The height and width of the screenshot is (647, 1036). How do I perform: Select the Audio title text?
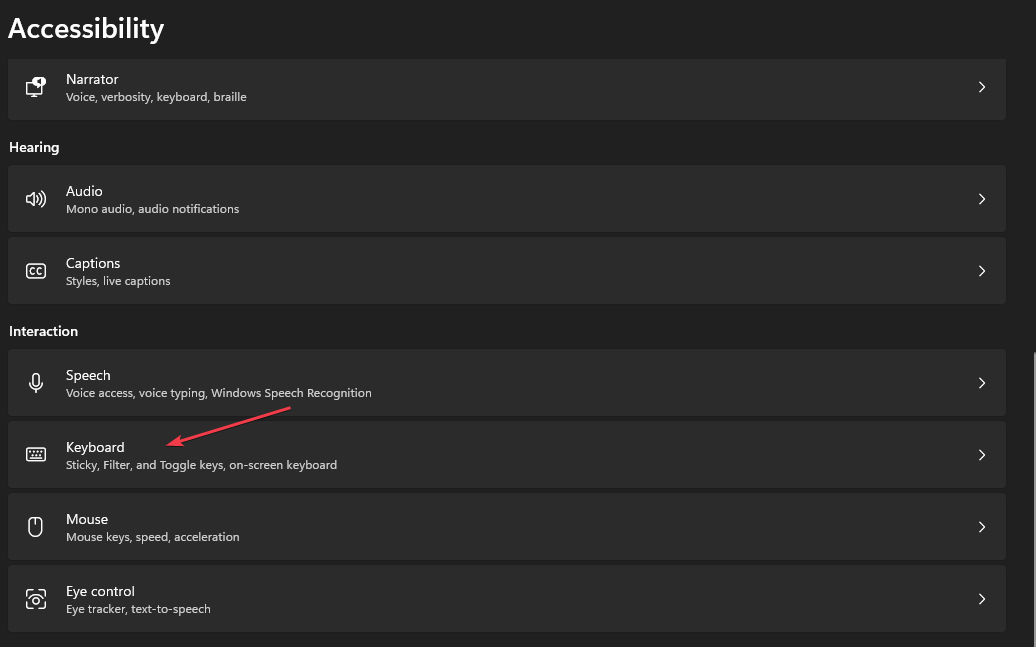tap(84, 191)
